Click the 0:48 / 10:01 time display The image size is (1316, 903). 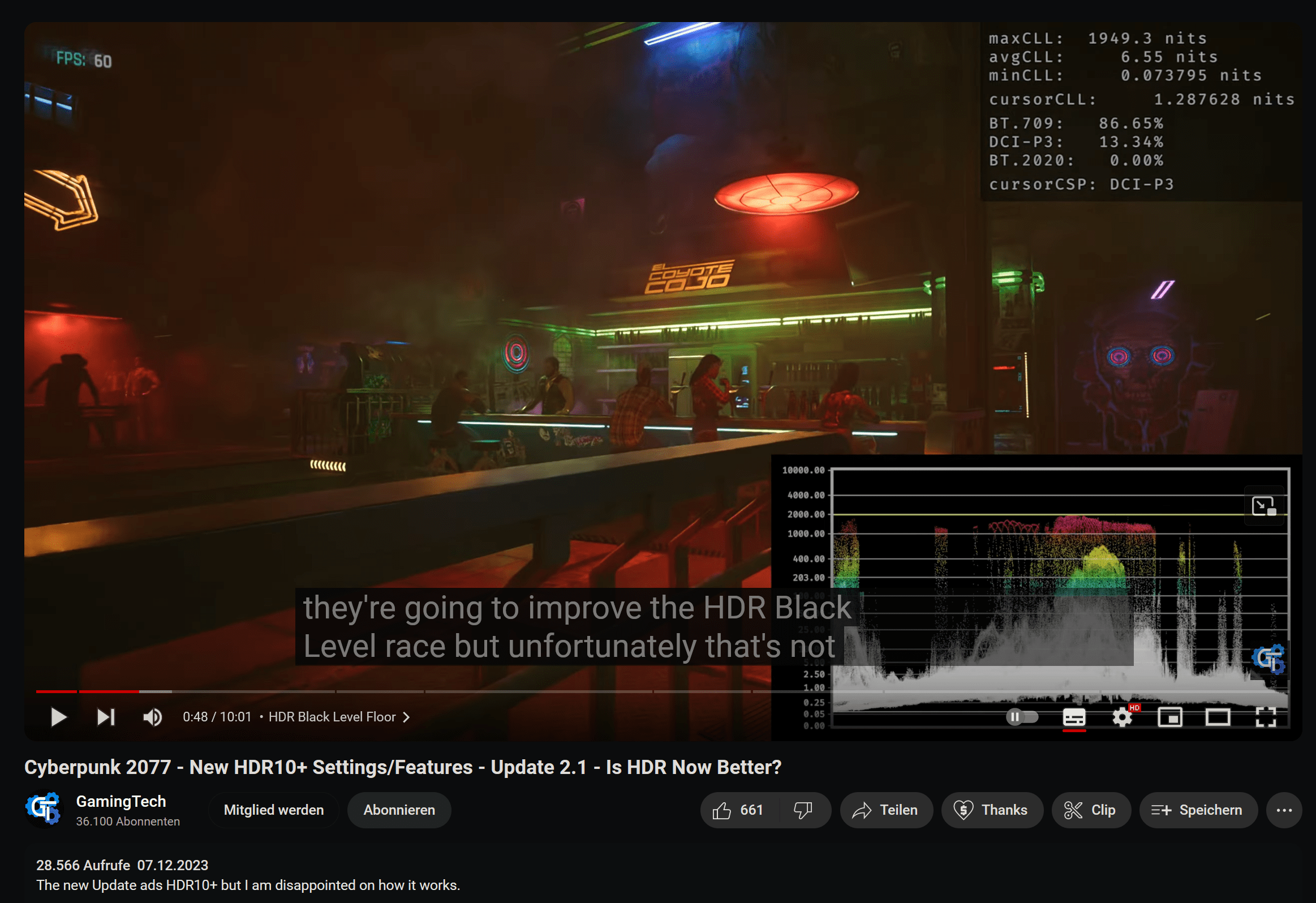tap(217, 717)
